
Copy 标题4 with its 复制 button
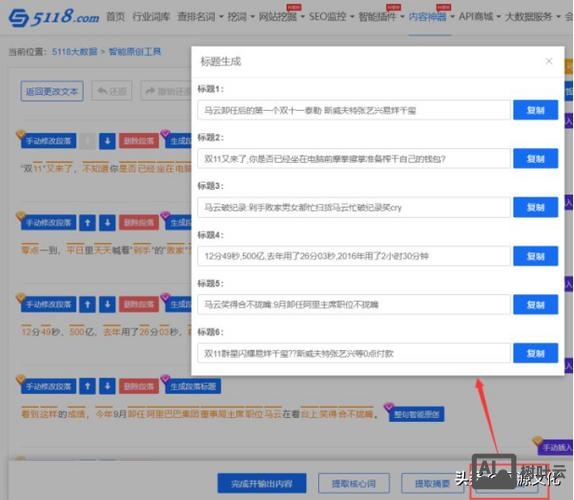click(536, 256)
